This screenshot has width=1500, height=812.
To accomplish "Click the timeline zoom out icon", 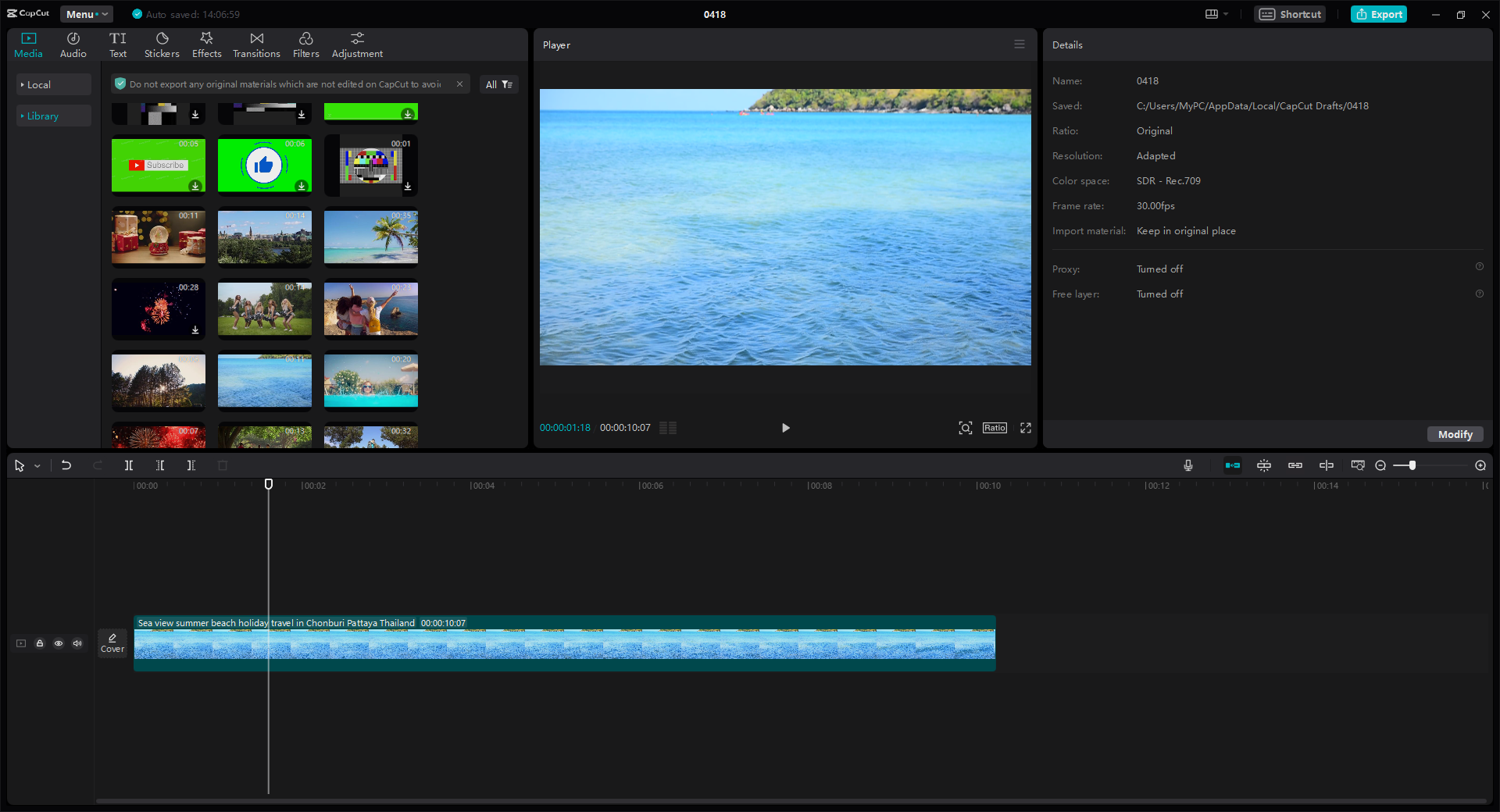I will (1380, 465).
